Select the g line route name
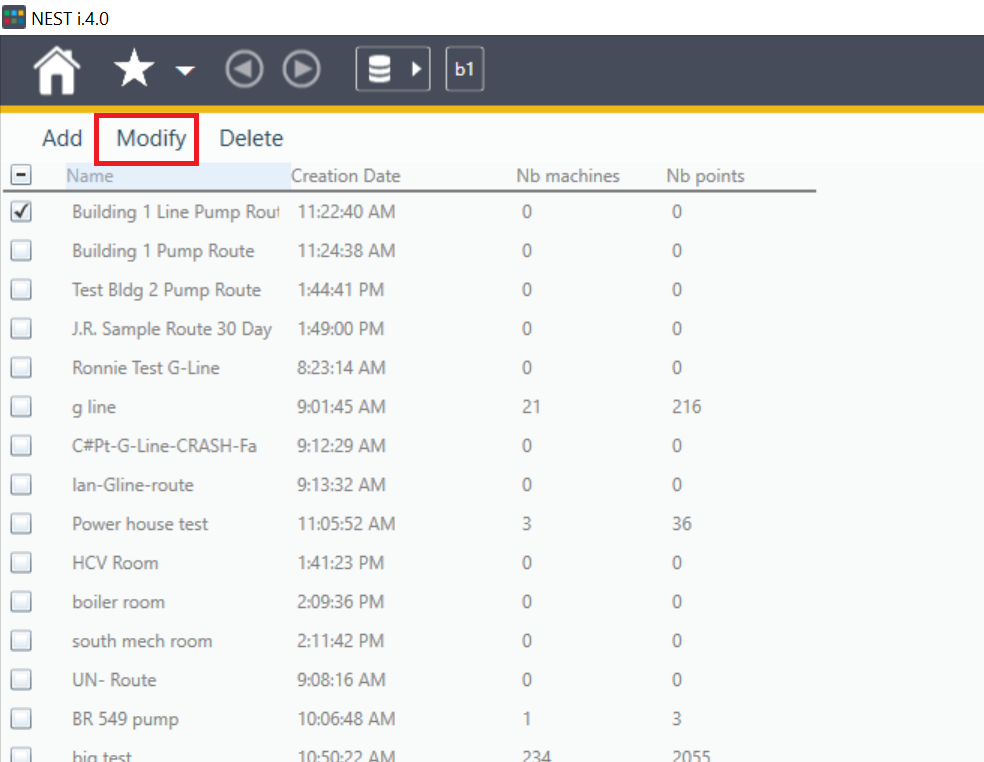Viewport: 984px width, 762px height. click(x=94, y=407)
